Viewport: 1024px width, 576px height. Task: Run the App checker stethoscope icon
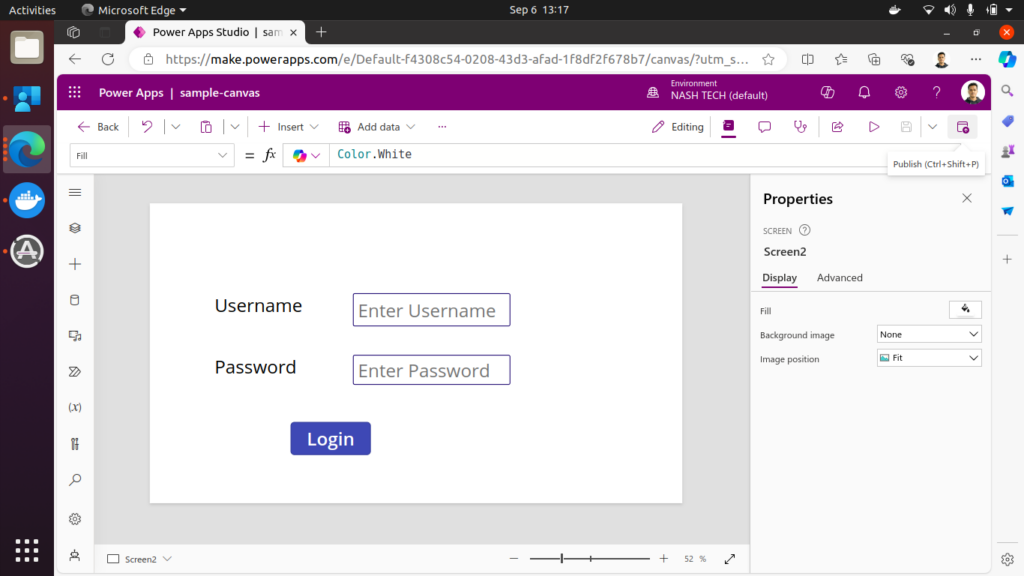click(x=800, y=127)
